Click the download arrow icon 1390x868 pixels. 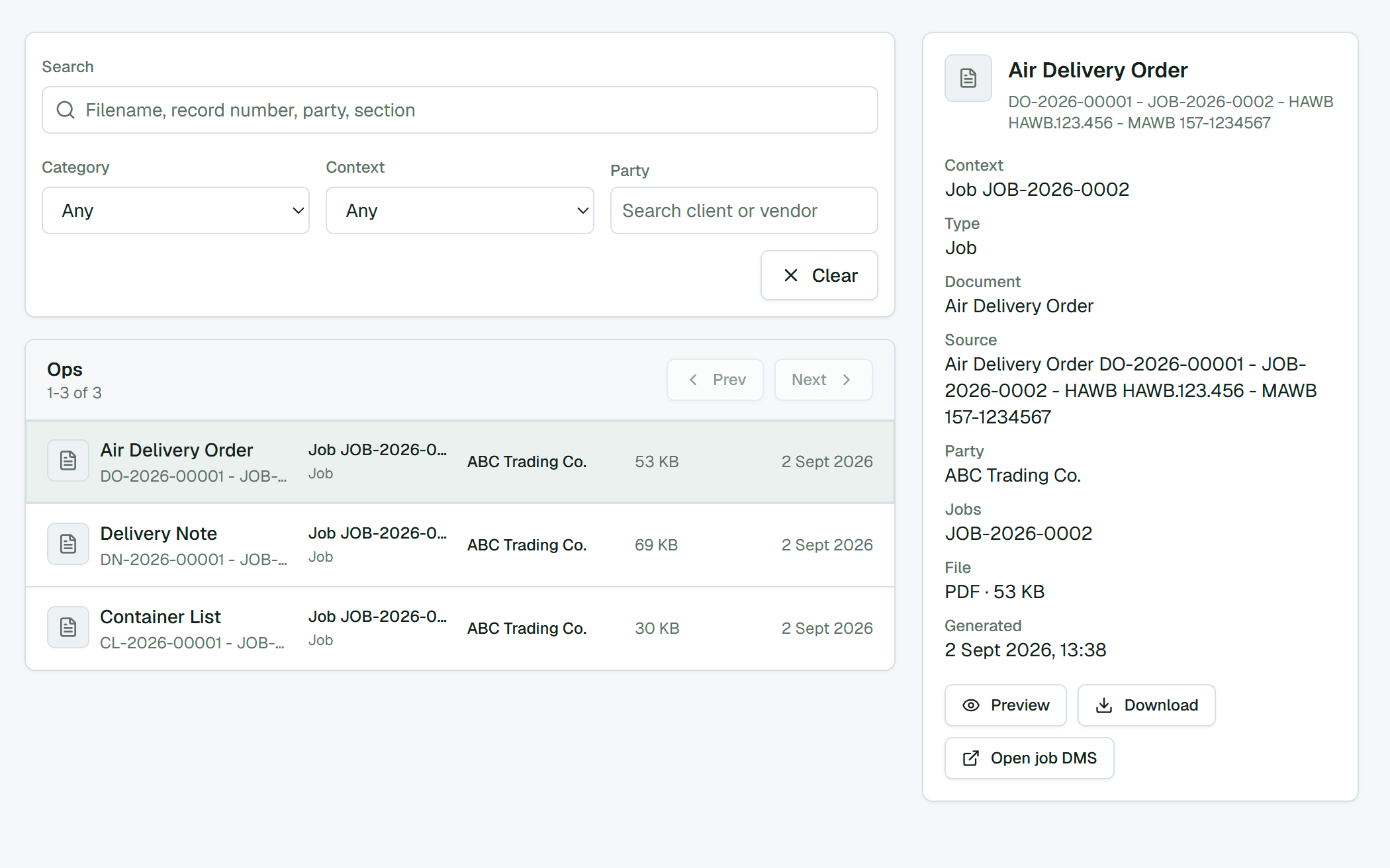[1104, 705]
